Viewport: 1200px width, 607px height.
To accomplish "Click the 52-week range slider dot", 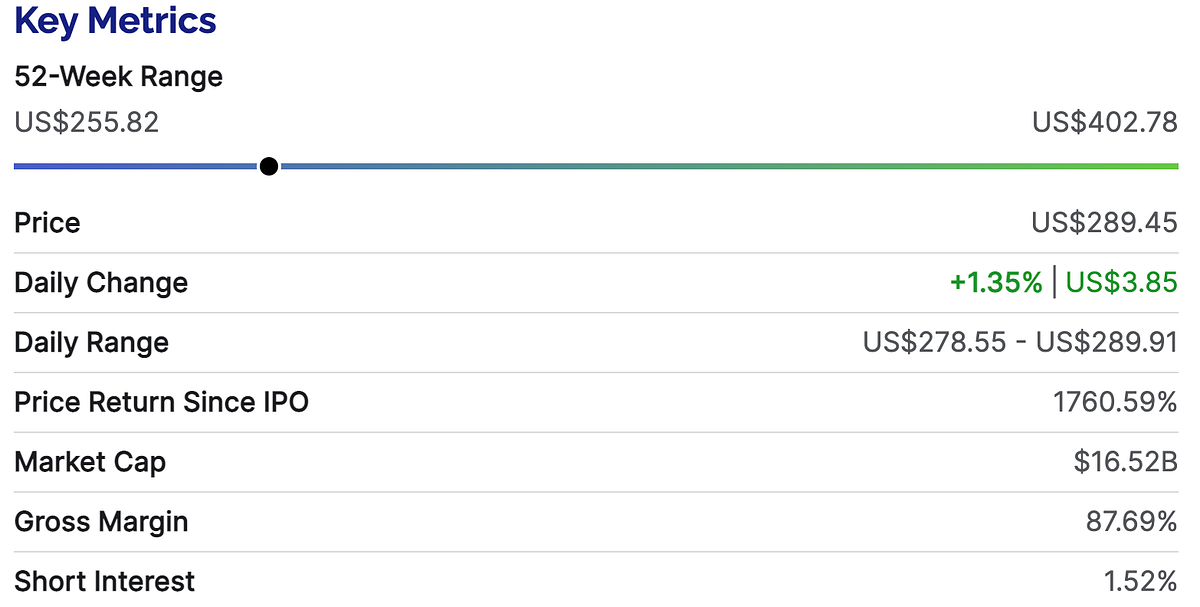I will pos(268,166).
